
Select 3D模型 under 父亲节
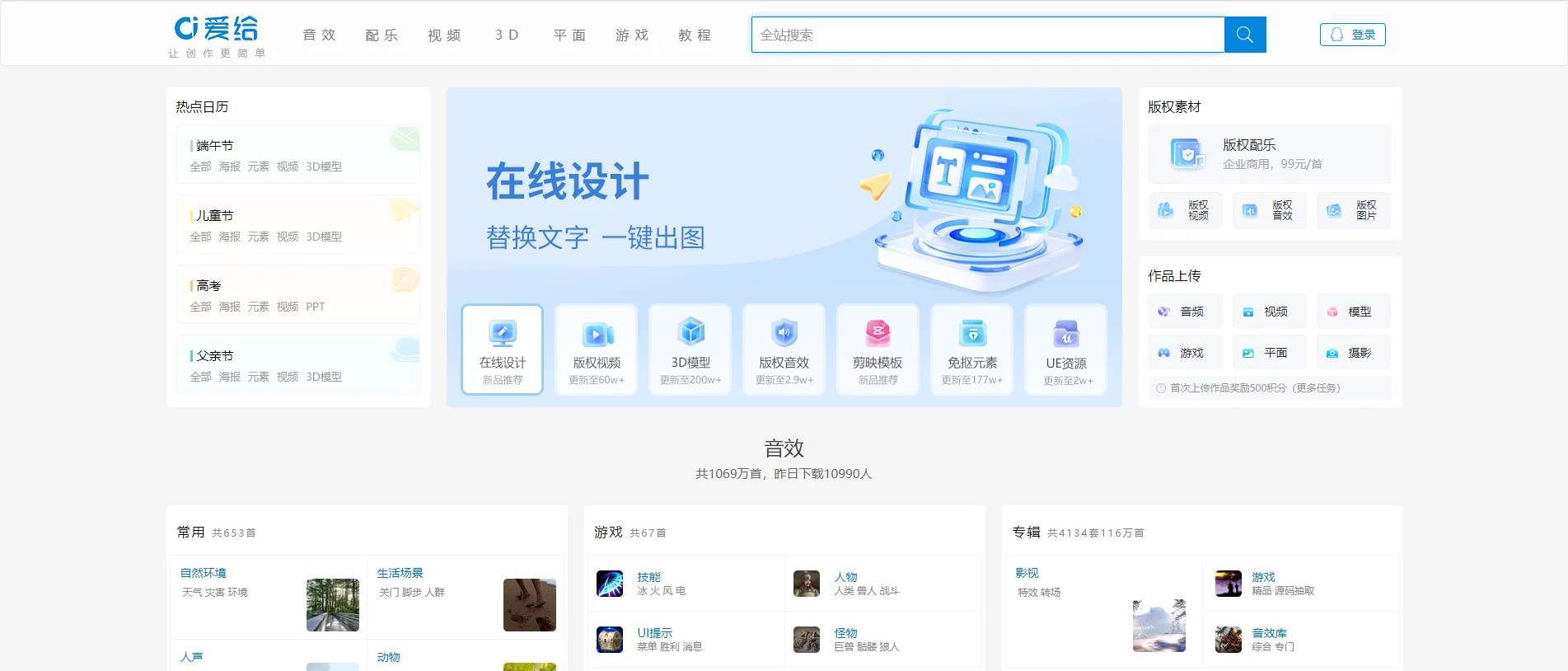pyautogui.click(x=324, y=377)
